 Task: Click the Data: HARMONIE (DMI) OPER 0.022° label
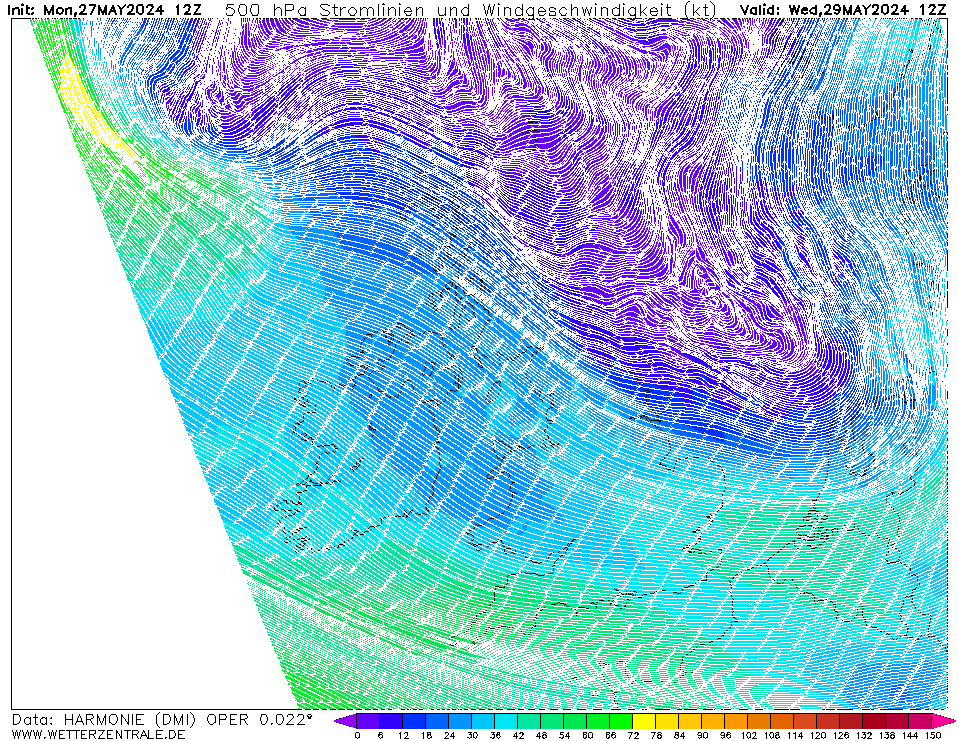point(162,719)
